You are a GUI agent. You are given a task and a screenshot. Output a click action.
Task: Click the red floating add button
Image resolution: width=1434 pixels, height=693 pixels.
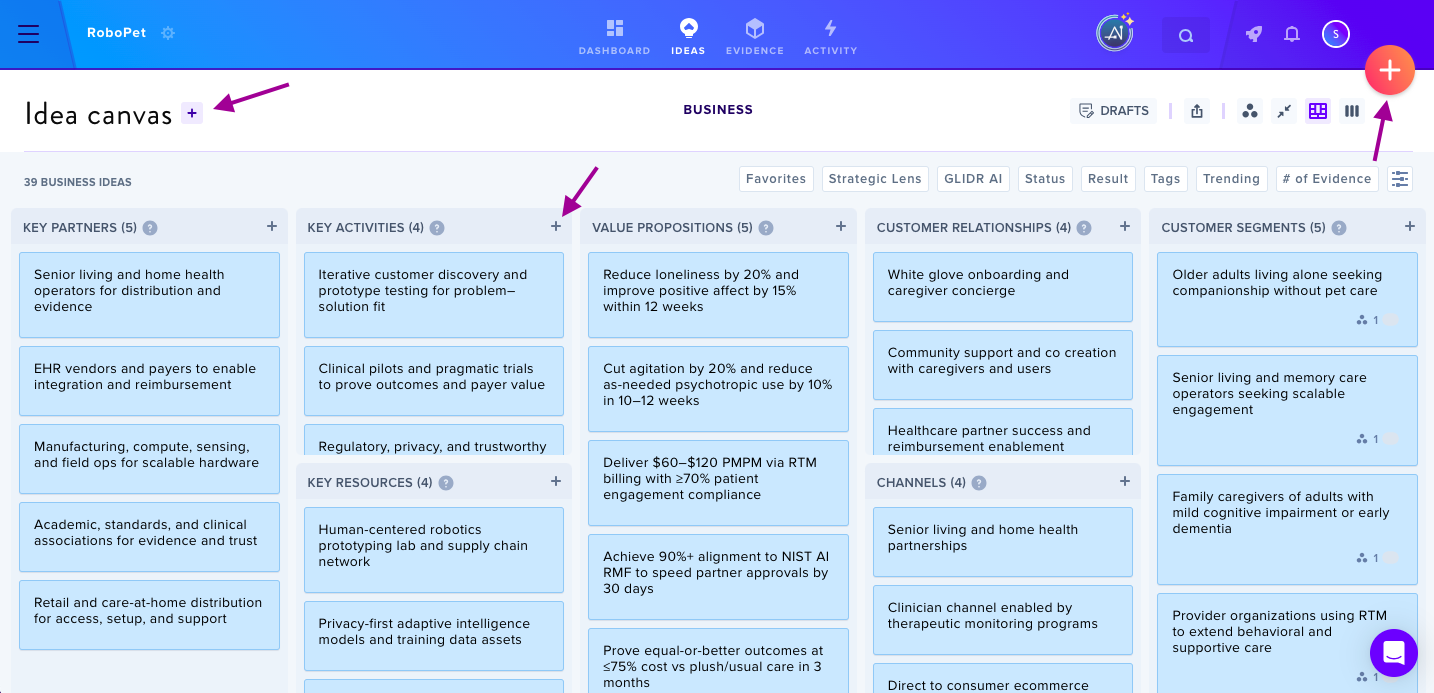click(1389, 70)
